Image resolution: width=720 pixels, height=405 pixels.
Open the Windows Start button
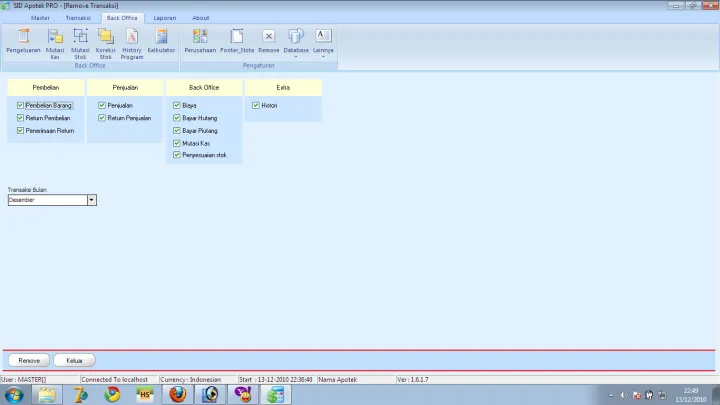tap(14, 395)
